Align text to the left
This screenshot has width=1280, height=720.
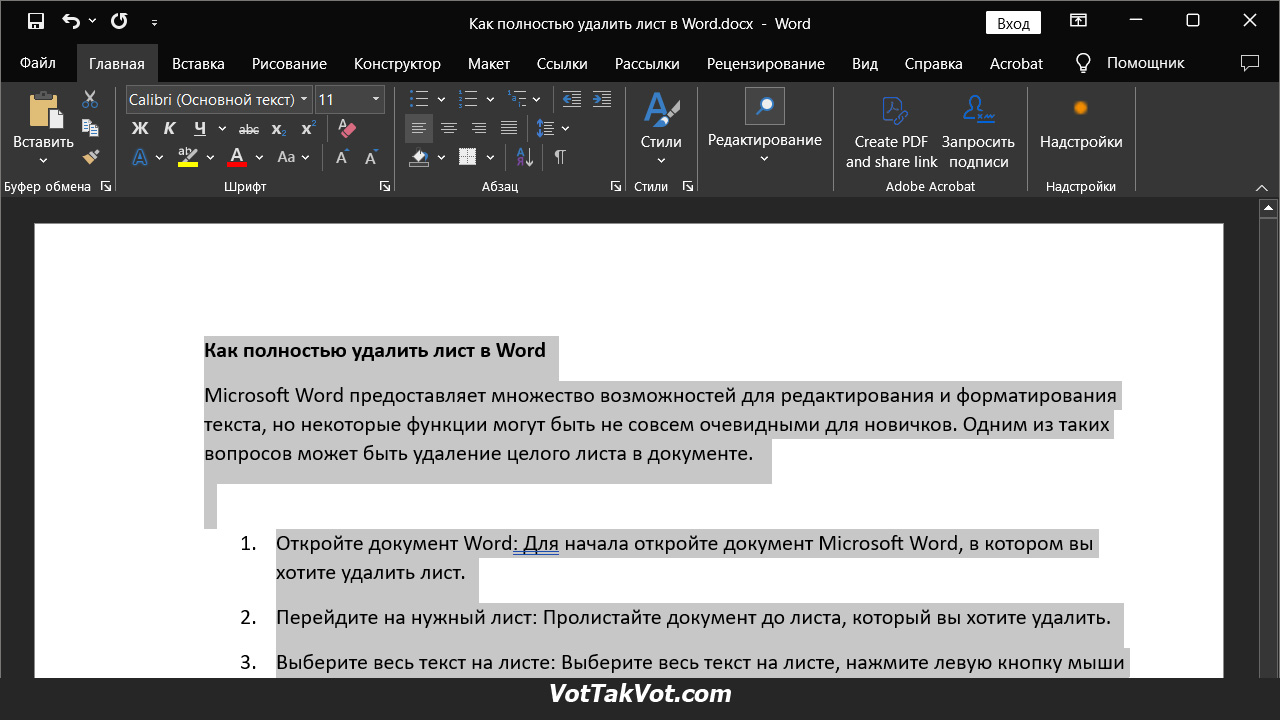(x=419, y=128)
